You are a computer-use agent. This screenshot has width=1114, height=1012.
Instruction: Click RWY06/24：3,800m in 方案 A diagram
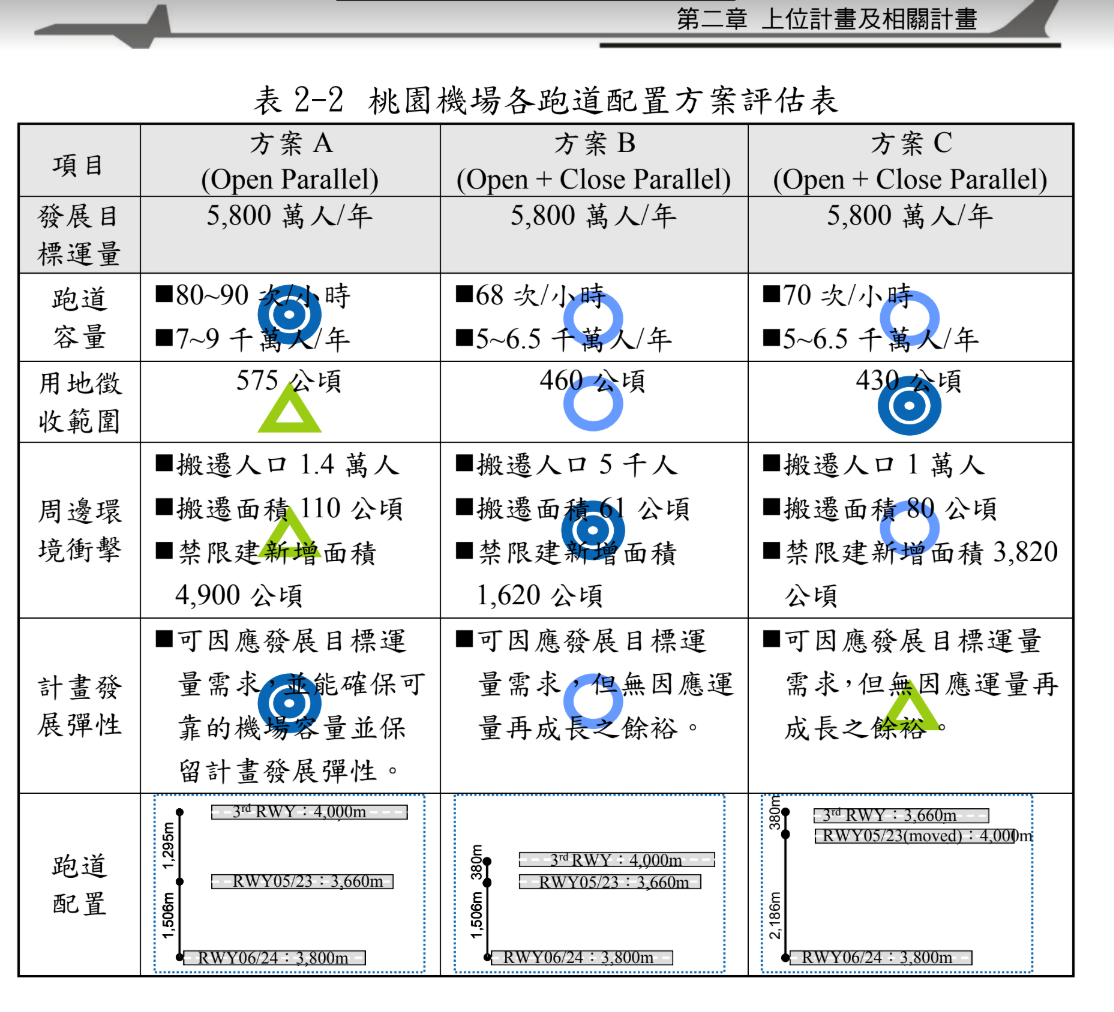tap(274, 958)
